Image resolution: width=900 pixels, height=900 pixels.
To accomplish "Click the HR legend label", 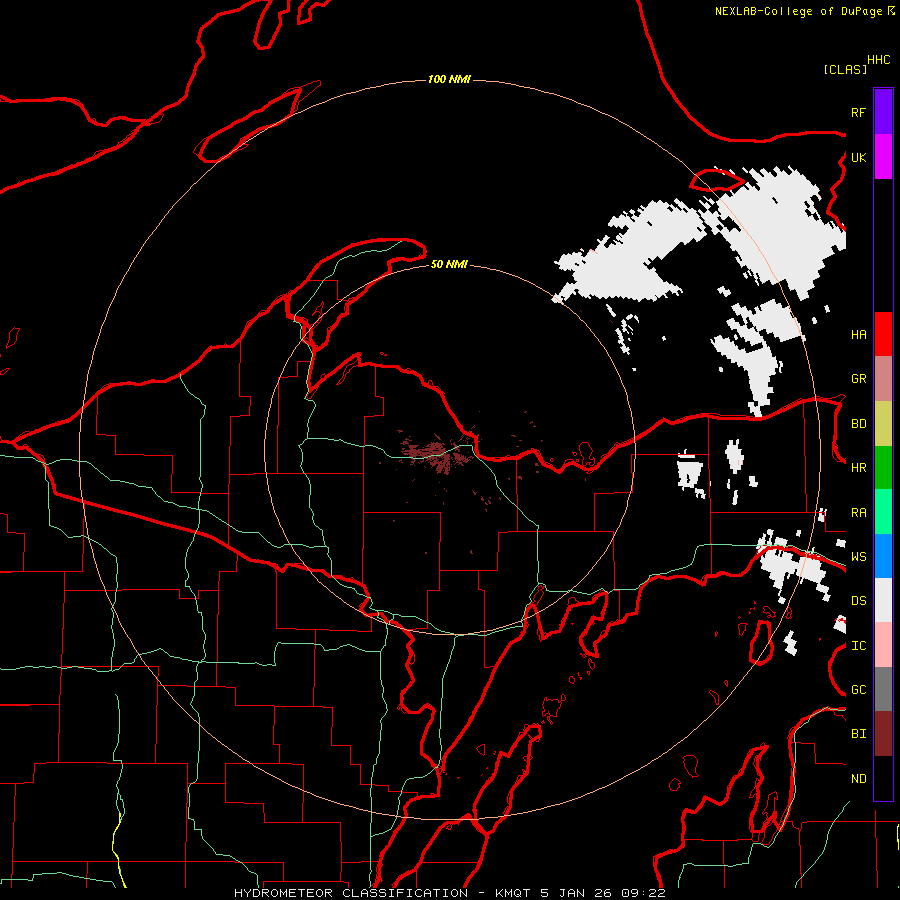I will coord(859,468).
